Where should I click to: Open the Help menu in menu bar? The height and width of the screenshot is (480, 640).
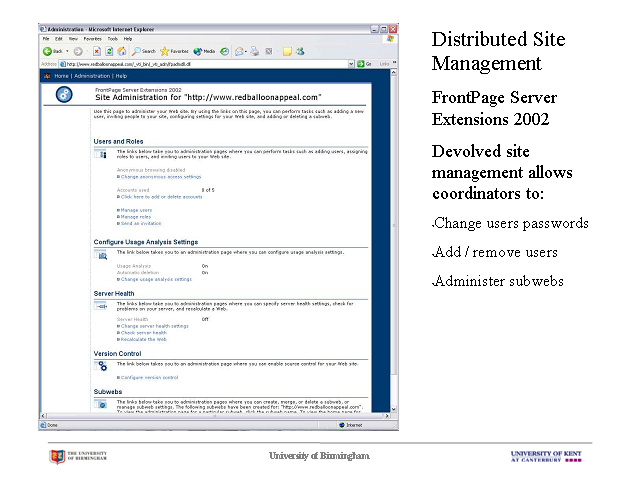128,39
